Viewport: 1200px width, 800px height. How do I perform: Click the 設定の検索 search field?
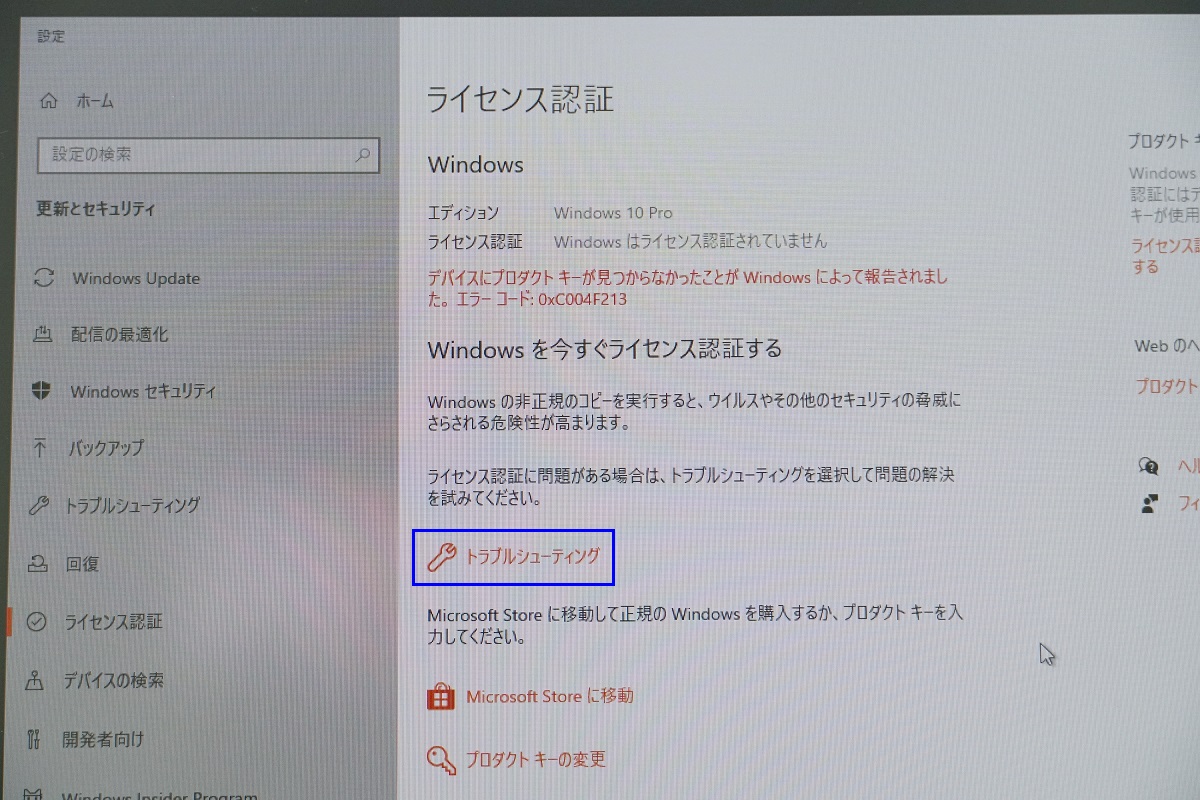click(208, 155)
